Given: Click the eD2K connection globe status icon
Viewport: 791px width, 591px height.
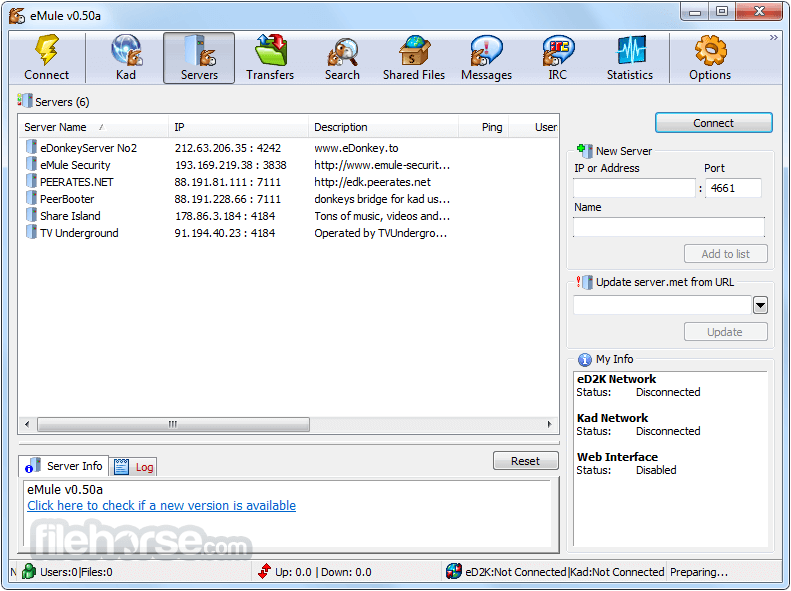Looking at the screenshot, I should point(454,571).
